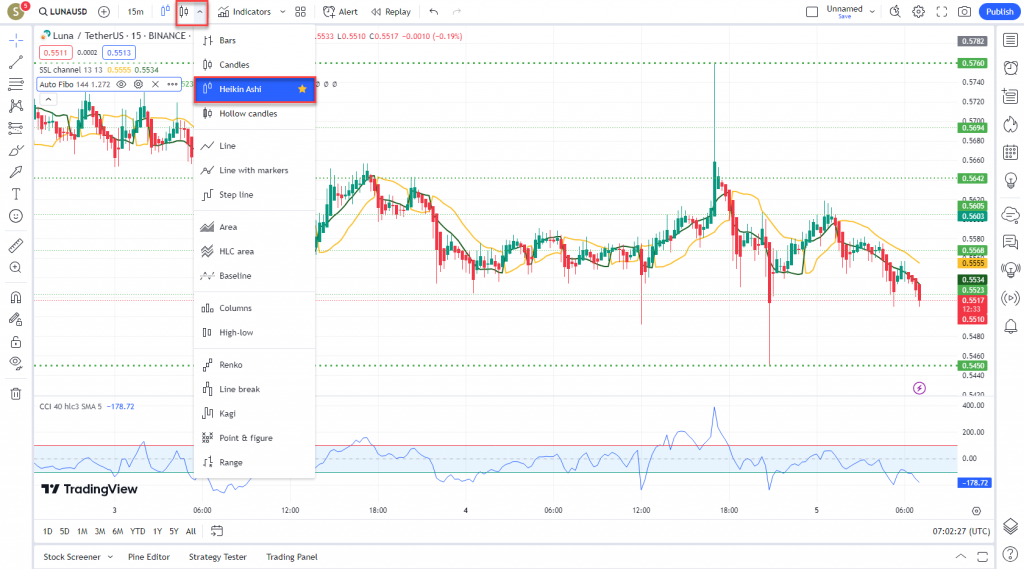Image resolution: width=1024 pixels, height=569 pixels.
Task: Open quick search icon
Action: tap(895, 12)
